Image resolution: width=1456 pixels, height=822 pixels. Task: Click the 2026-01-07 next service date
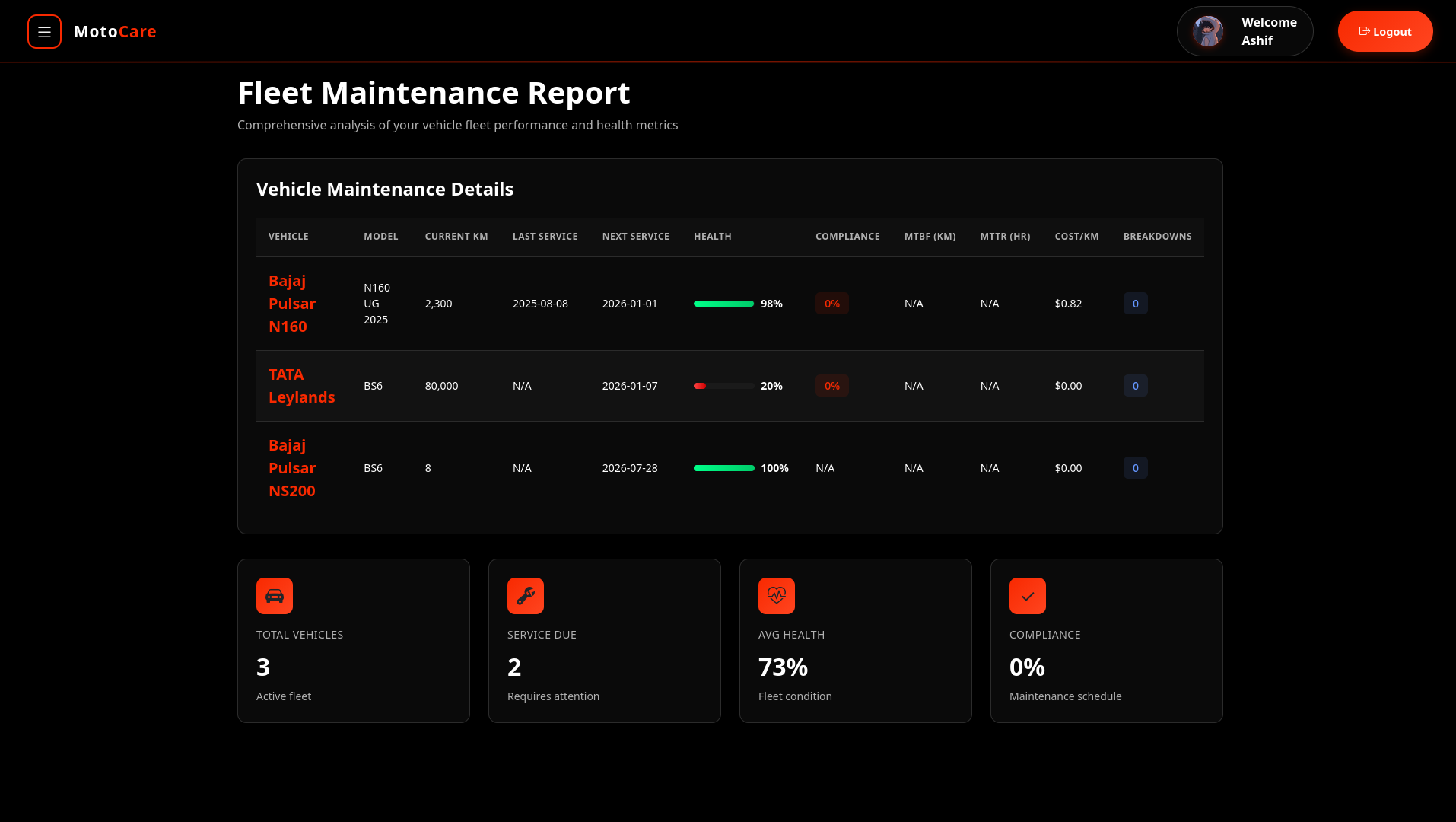(630, 386)
